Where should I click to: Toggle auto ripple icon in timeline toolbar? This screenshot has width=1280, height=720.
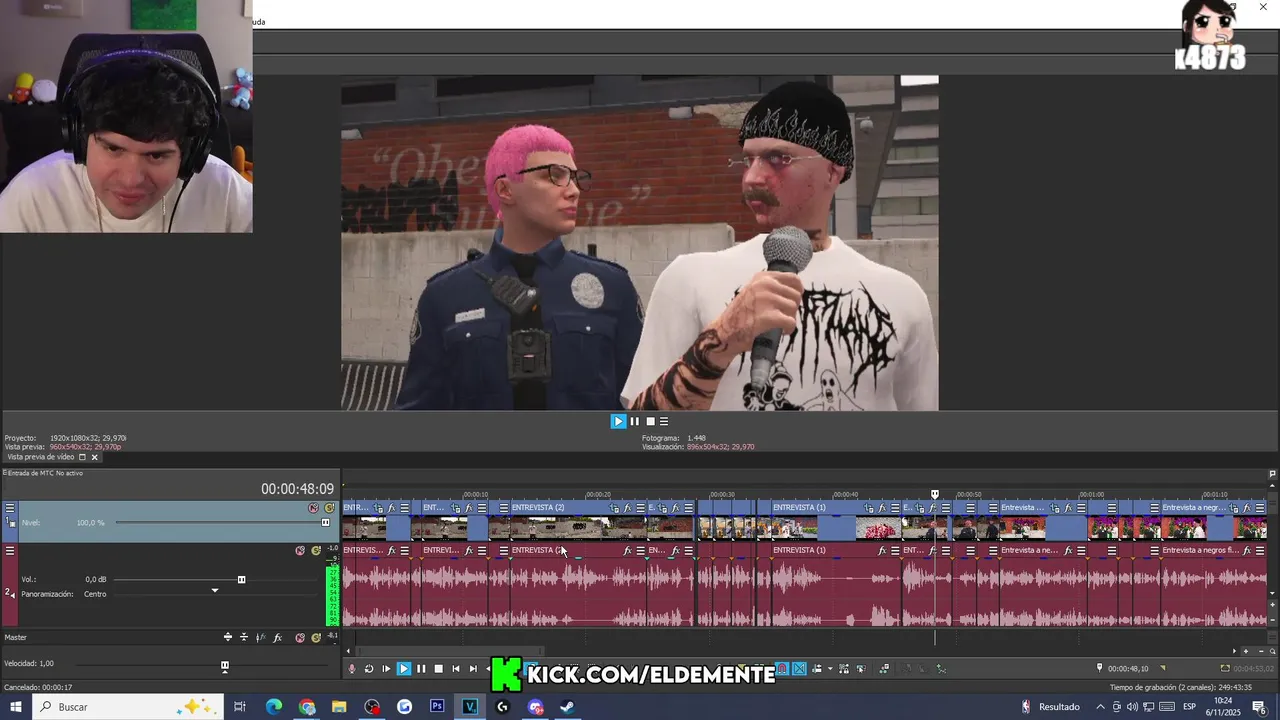point(817,669)
